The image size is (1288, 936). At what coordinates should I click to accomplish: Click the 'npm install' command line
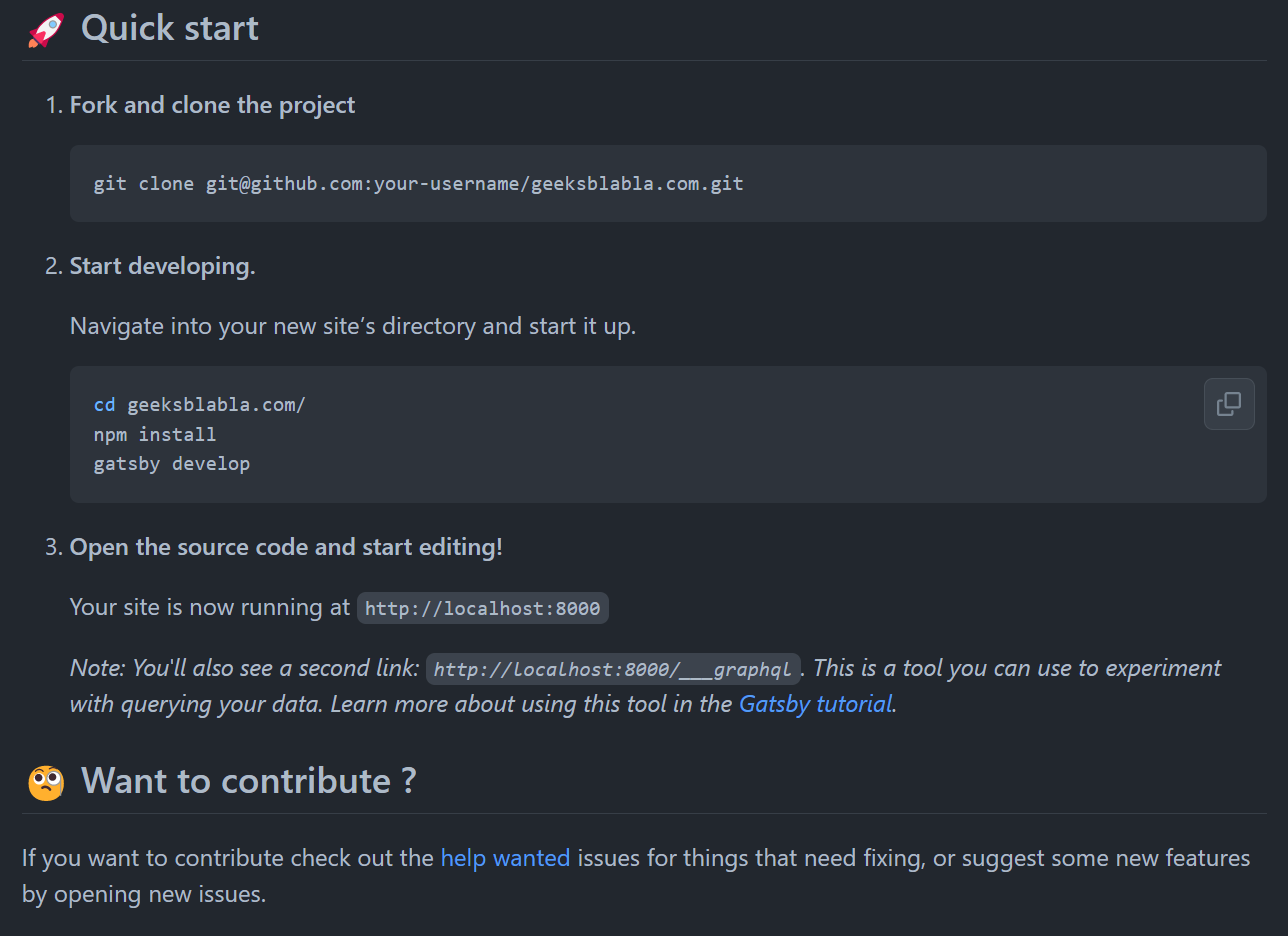tap(155, 434)
